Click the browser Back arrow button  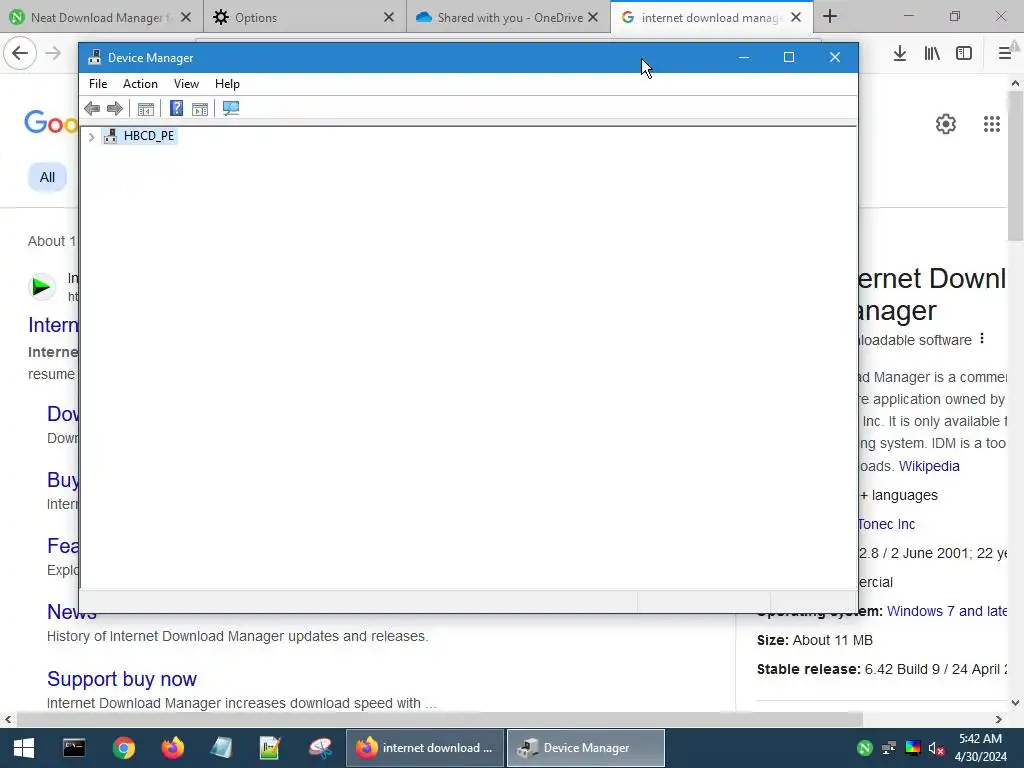coord(20,53)
